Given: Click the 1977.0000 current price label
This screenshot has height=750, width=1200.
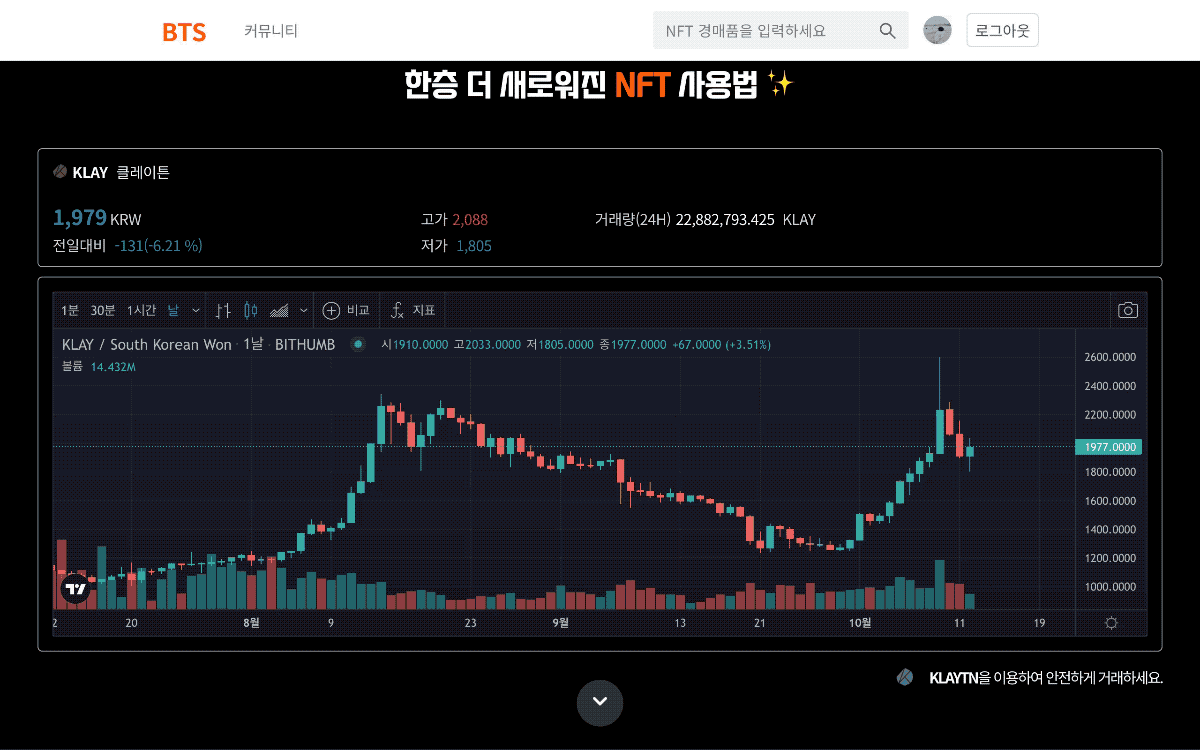Looking at the screenshot, I should (1109, 447).
